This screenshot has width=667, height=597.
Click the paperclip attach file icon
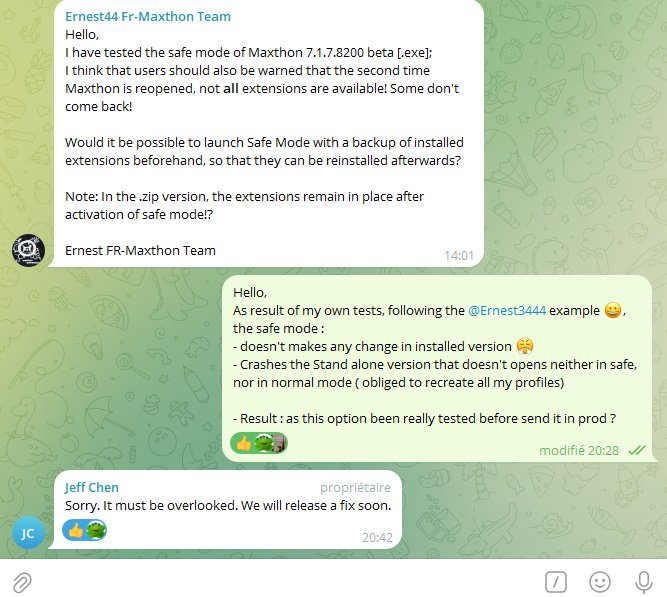[x=22, y=582]
